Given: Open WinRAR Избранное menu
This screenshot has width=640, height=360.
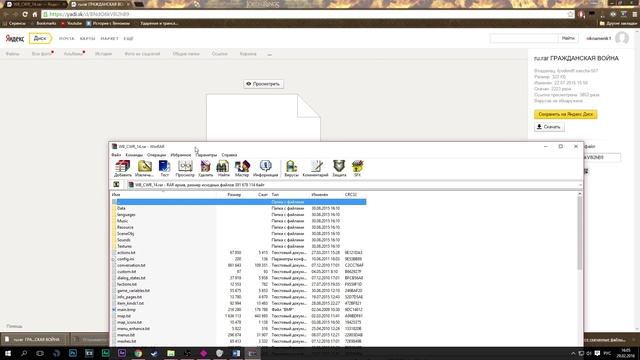Looking at the screenshot, I should pos(181,155).
